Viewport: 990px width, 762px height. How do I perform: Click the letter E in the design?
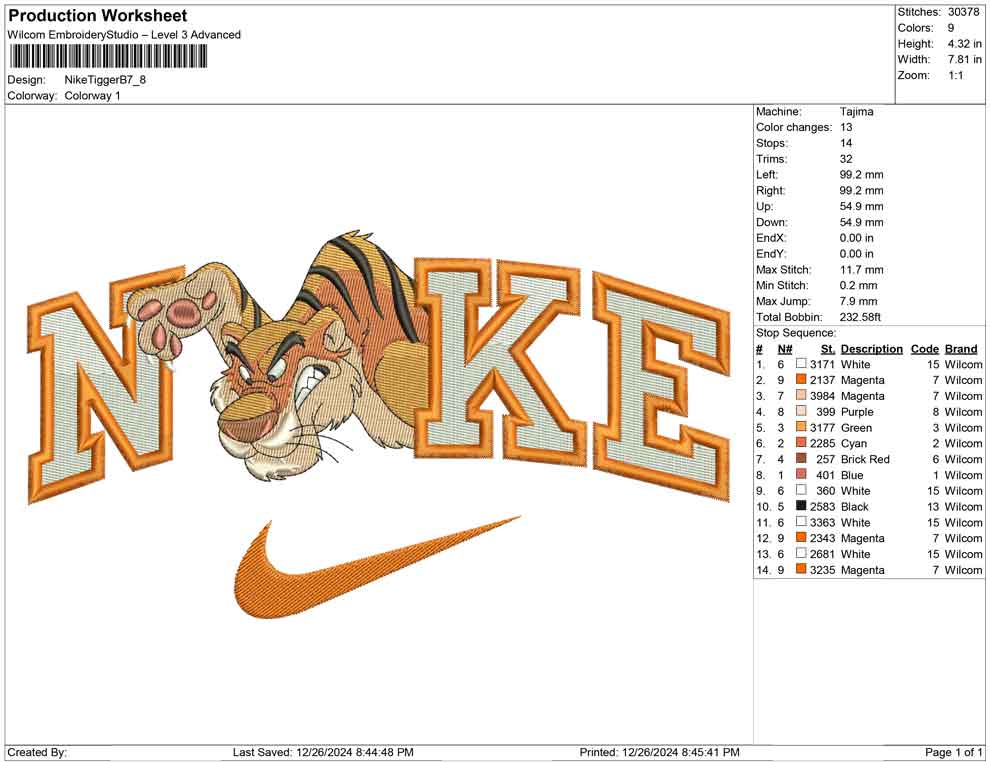(x=662, y=386)
